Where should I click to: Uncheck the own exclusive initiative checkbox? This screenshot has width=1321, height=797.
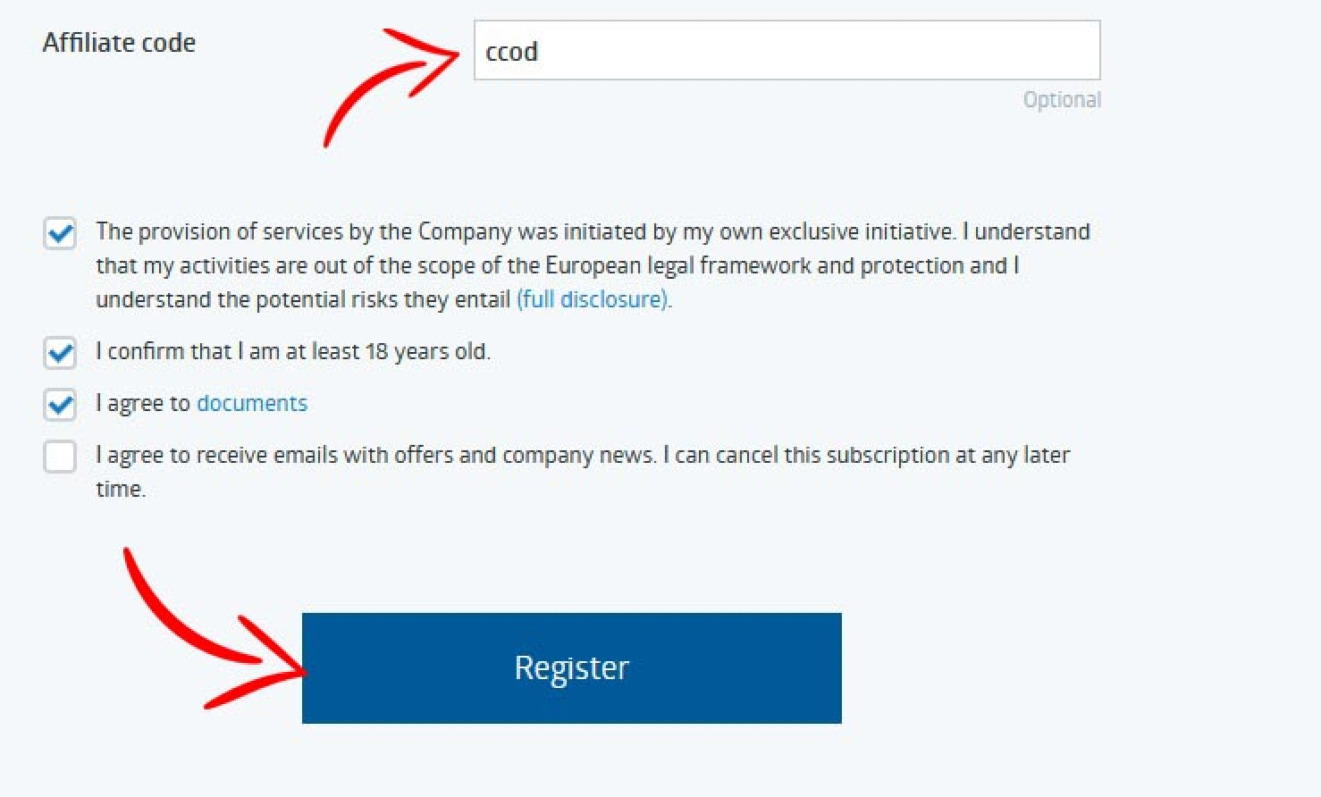60,234
